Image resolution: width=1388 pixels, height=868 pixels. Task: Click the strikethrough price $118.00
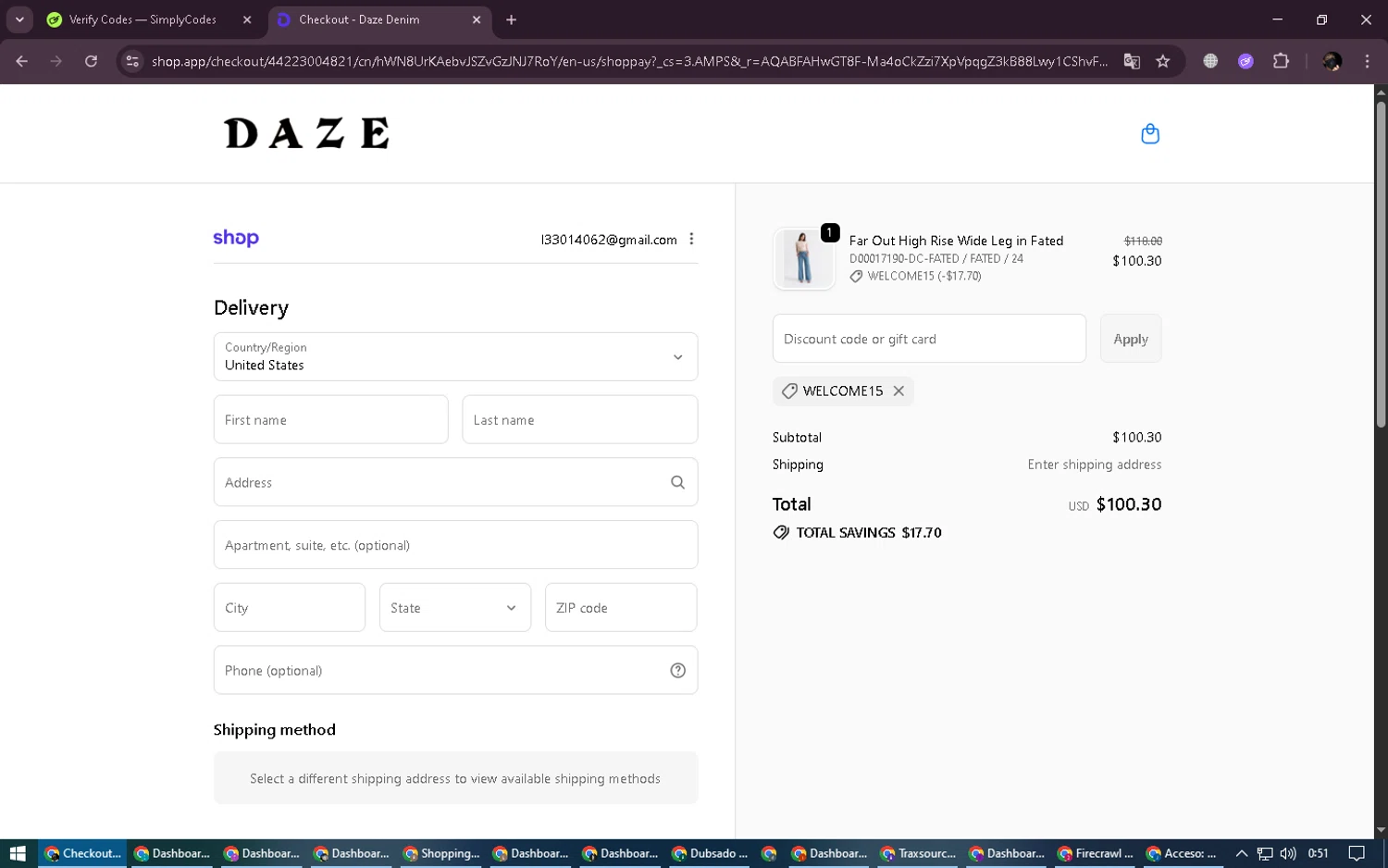click(x=1143, y=241)
